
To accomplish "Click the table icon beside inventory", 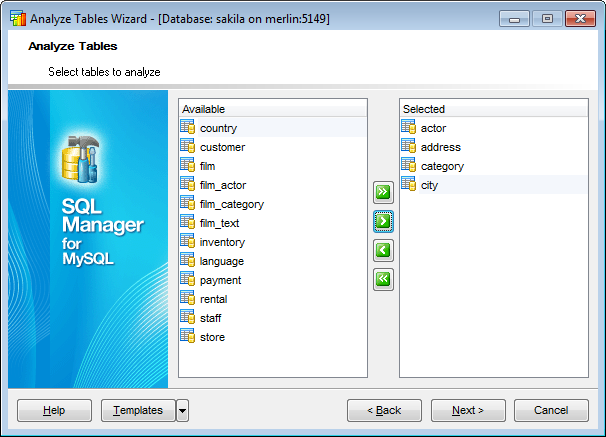I will click(188, 241).
